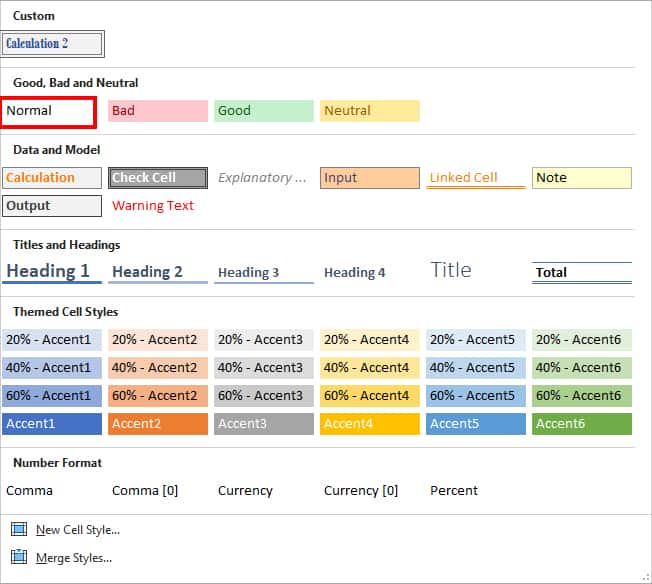Apply the Heading 2 style

pos(158,272)
